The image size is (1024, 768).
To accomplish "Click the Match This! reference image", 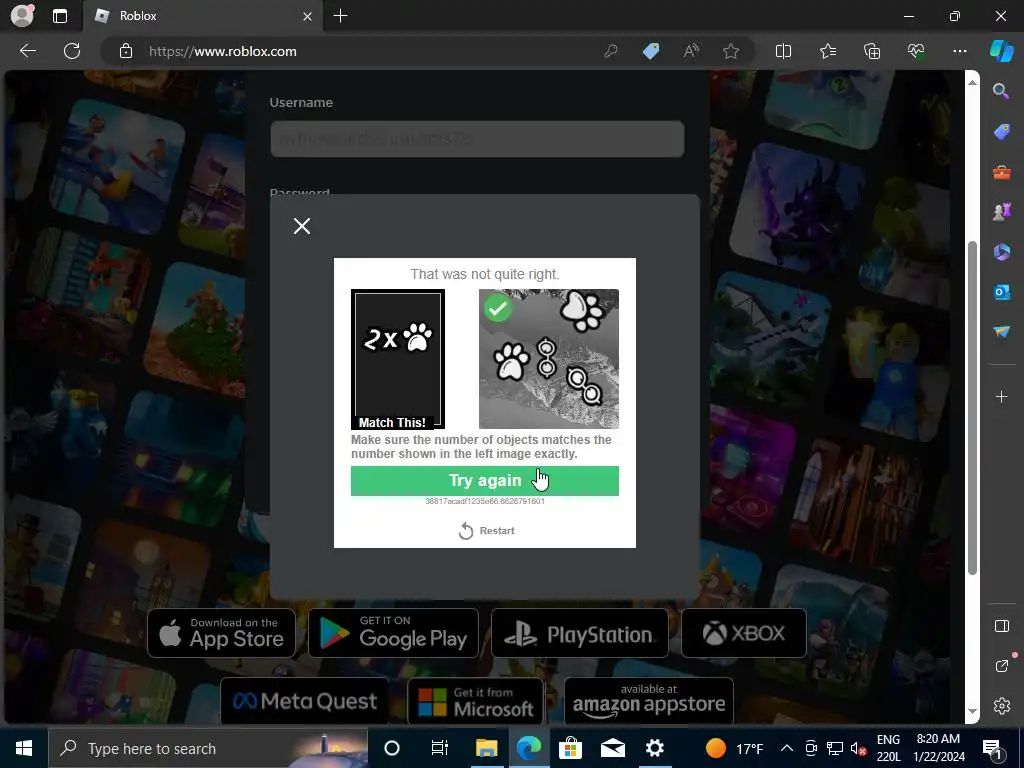I will (398, 359).
